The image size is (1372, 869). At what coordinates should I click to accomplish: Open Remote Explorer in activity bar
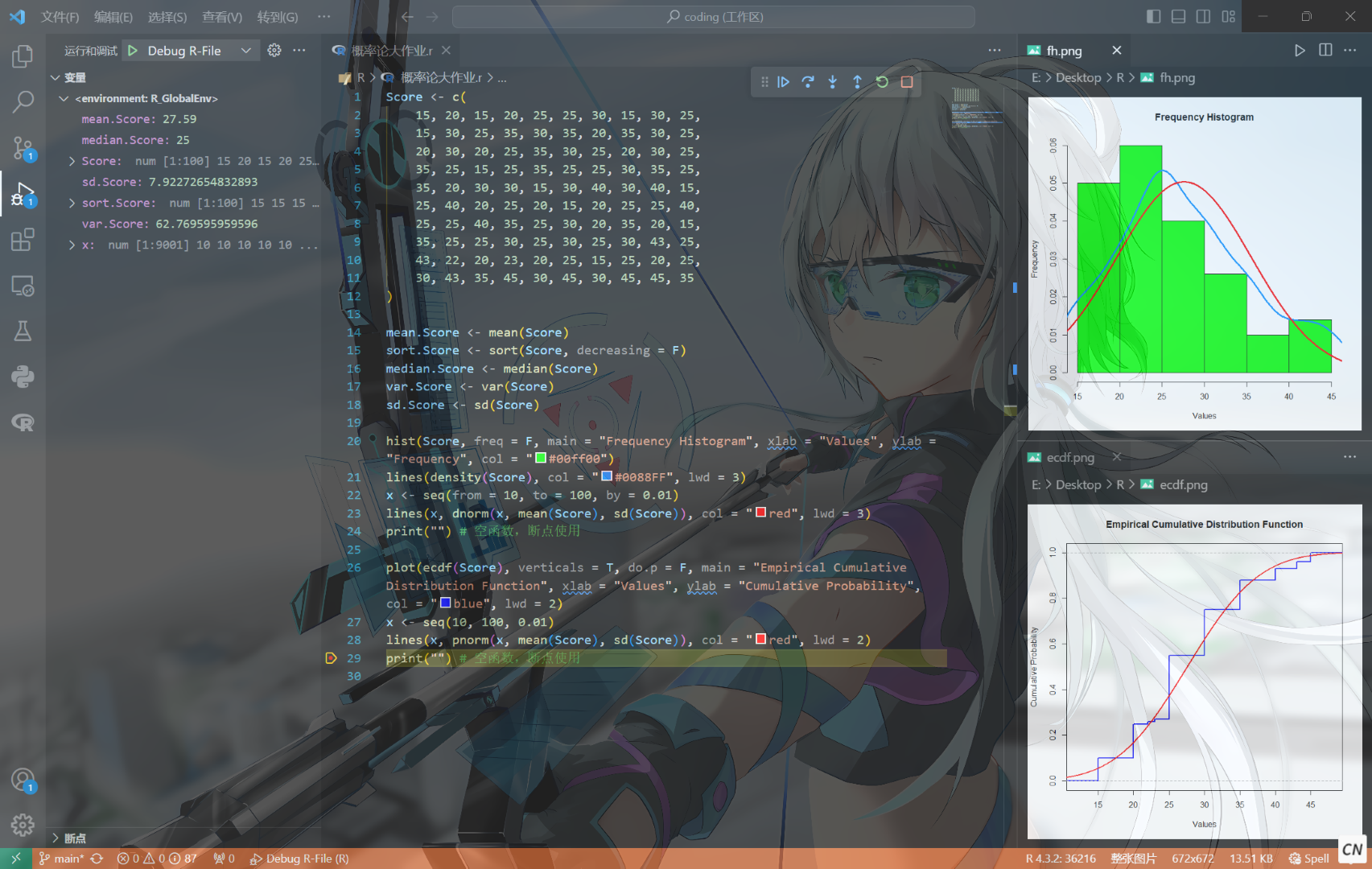(23, 286)
